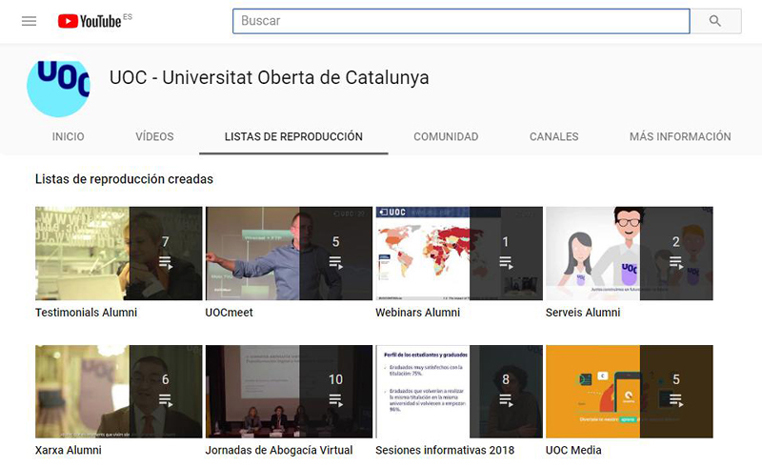Click the search magnifier button
762x468 pixels.
(x=715, y=21)
